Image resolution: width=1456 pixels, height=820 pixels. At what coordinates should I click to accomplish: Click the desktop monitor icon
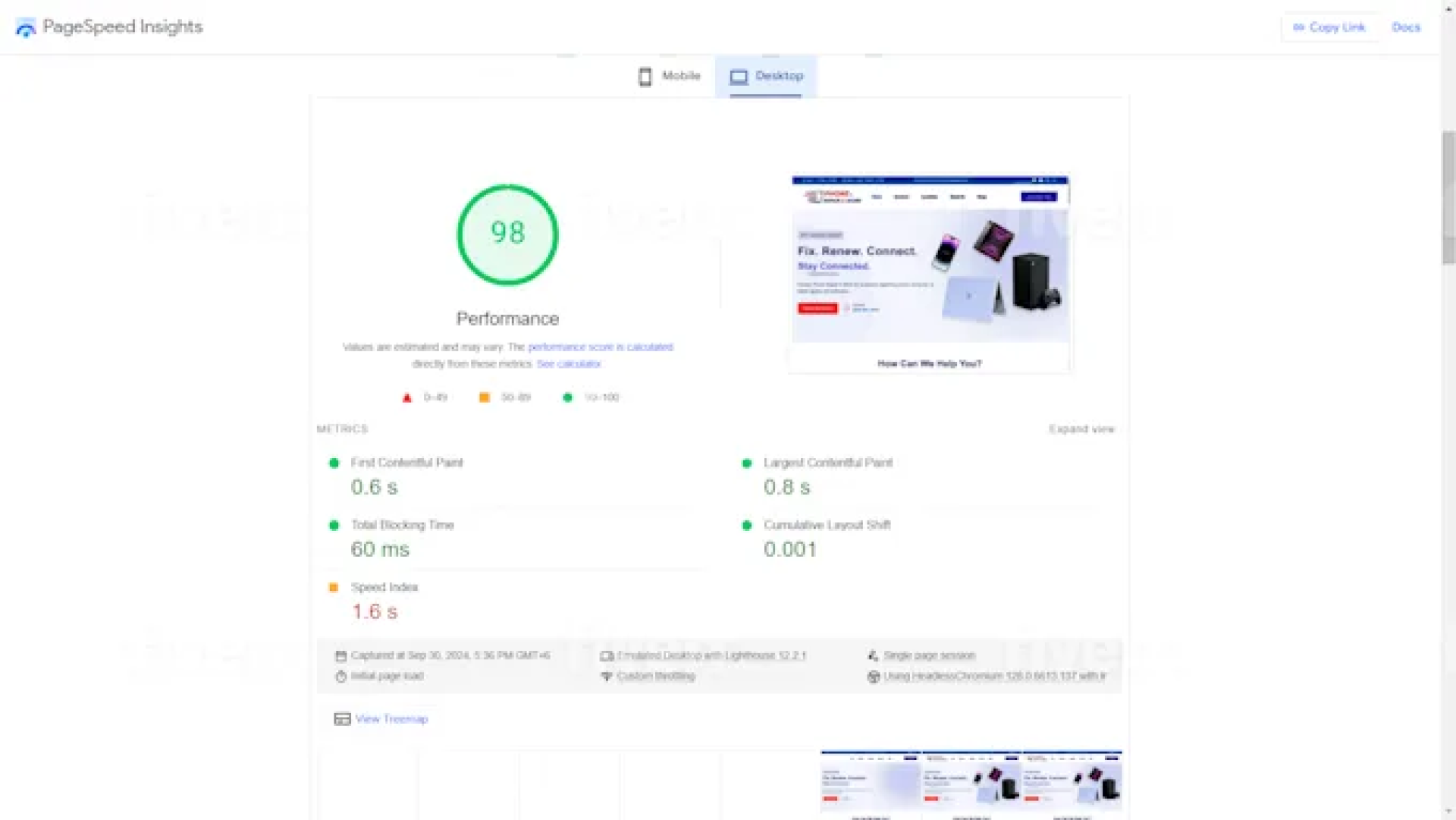coord(739,77)
